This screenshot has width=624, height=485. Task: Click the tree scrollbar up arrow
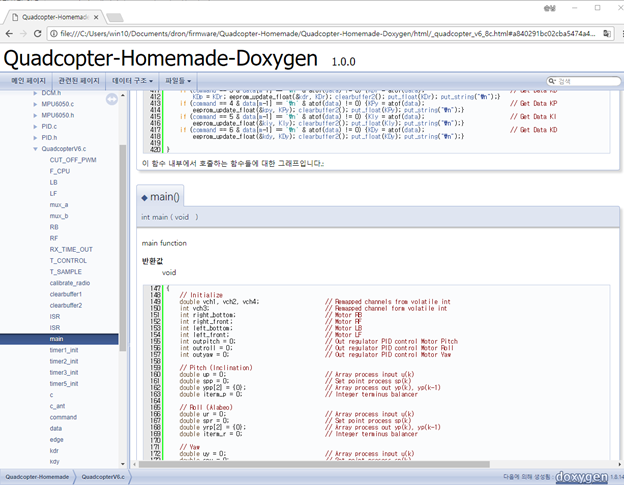coord(123,95)
